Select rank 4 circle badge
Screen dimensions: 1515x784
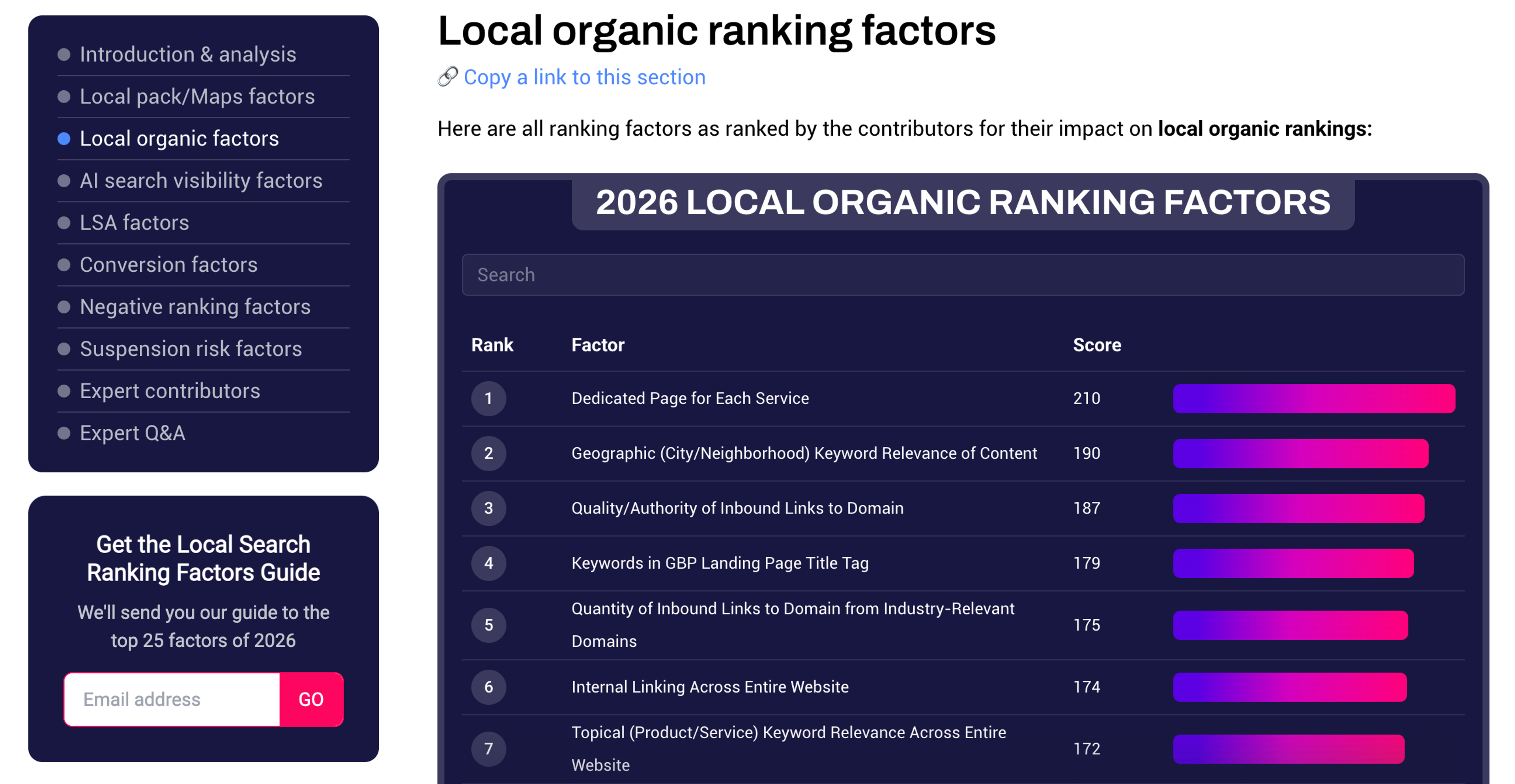click(488, 563)
